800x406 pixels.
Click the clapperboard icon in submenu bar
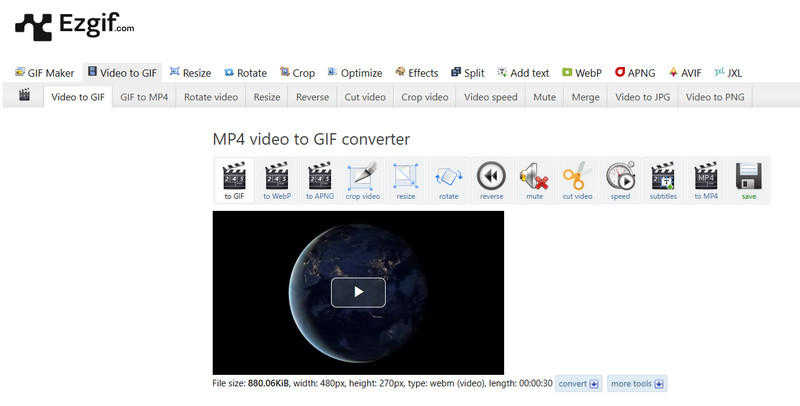(x=24, y=95)
